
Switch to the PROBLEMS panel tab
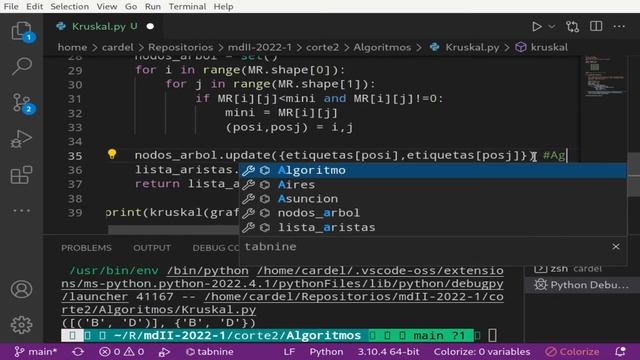tap(86, 248)
